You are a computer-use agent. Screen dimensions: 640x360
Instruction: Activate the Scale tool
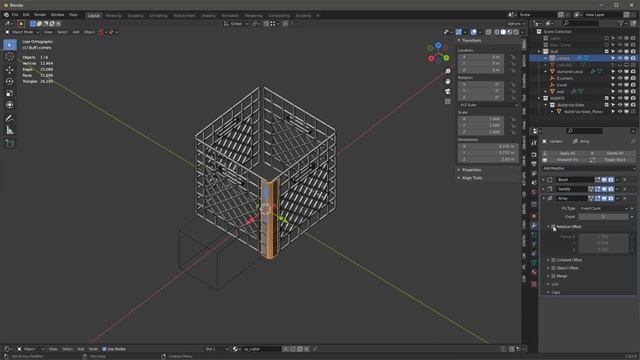pyautogui.click(x=10, y=93)
